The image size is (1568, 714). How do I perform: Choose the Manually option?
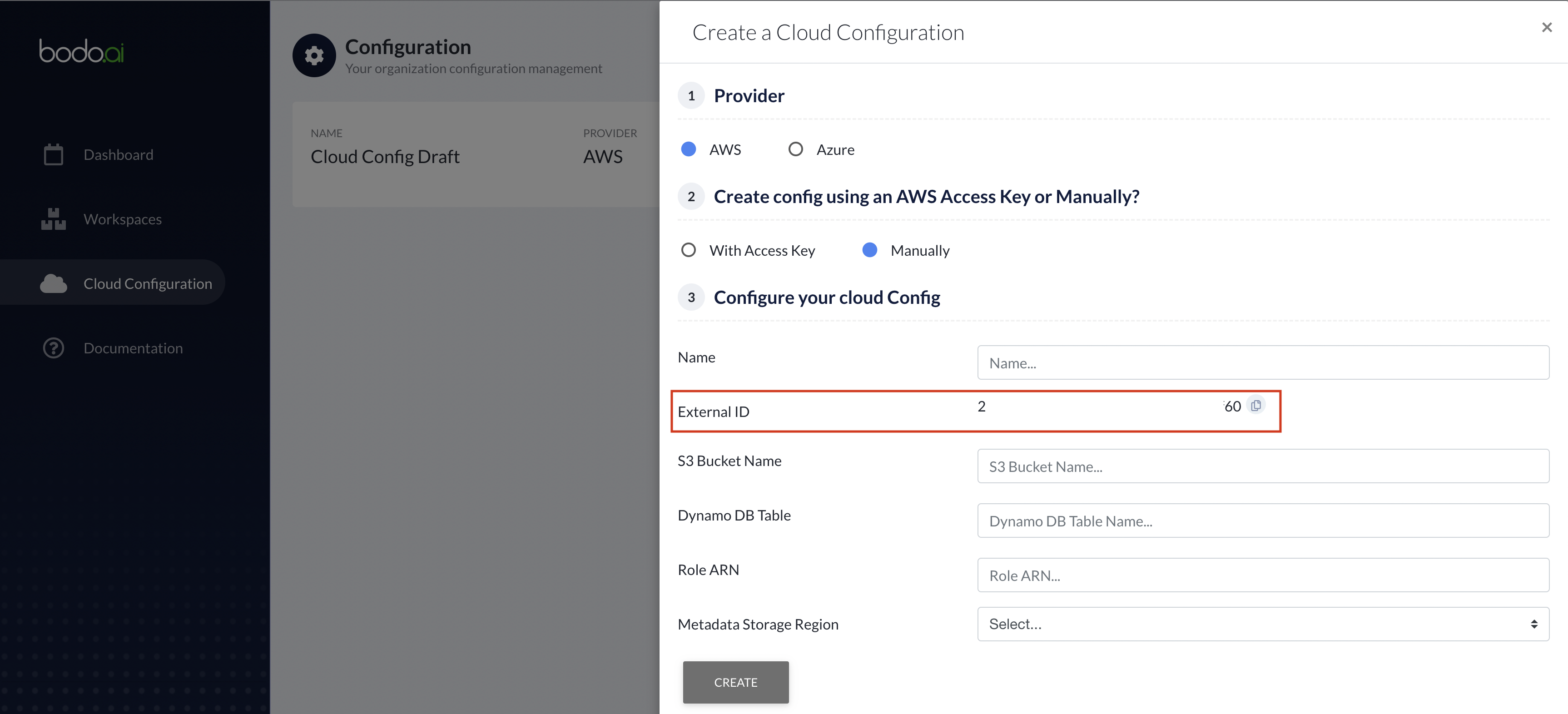click(870, 250)
